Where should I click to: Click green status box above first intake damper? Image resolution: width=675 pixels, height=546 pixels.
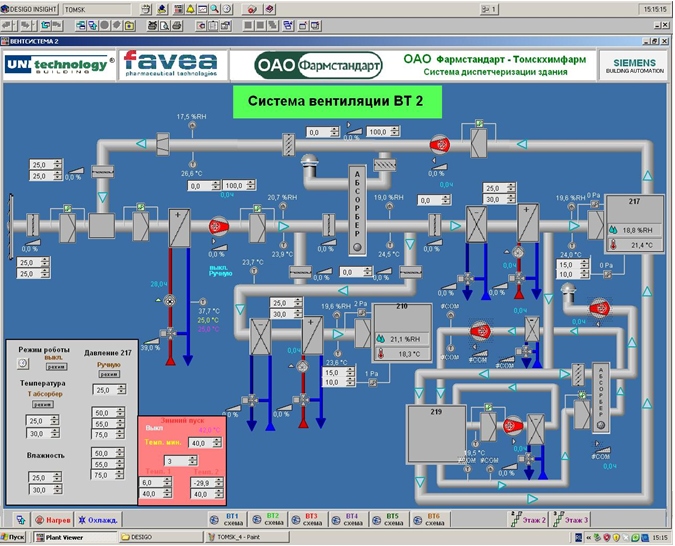[x=68, y=208]
